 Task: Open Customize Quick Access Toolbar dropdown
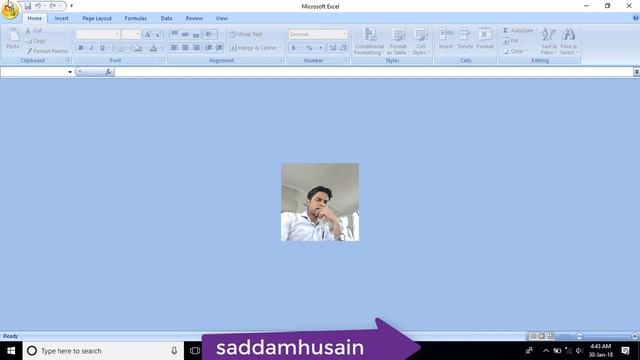71,6
